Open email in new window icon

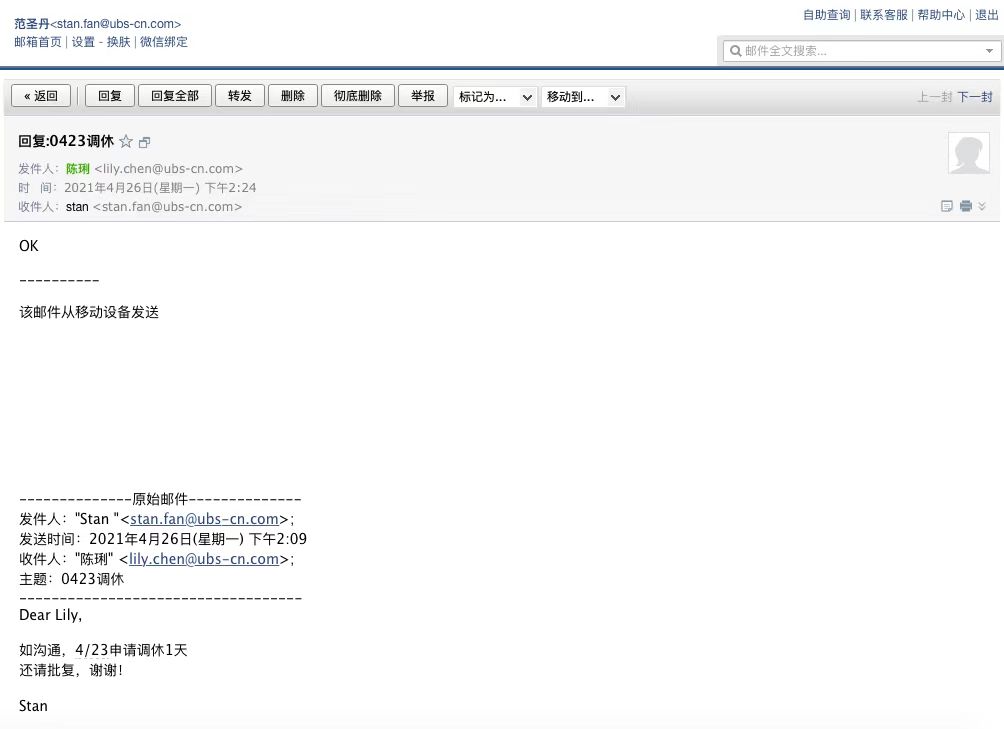tap(144, 143)
